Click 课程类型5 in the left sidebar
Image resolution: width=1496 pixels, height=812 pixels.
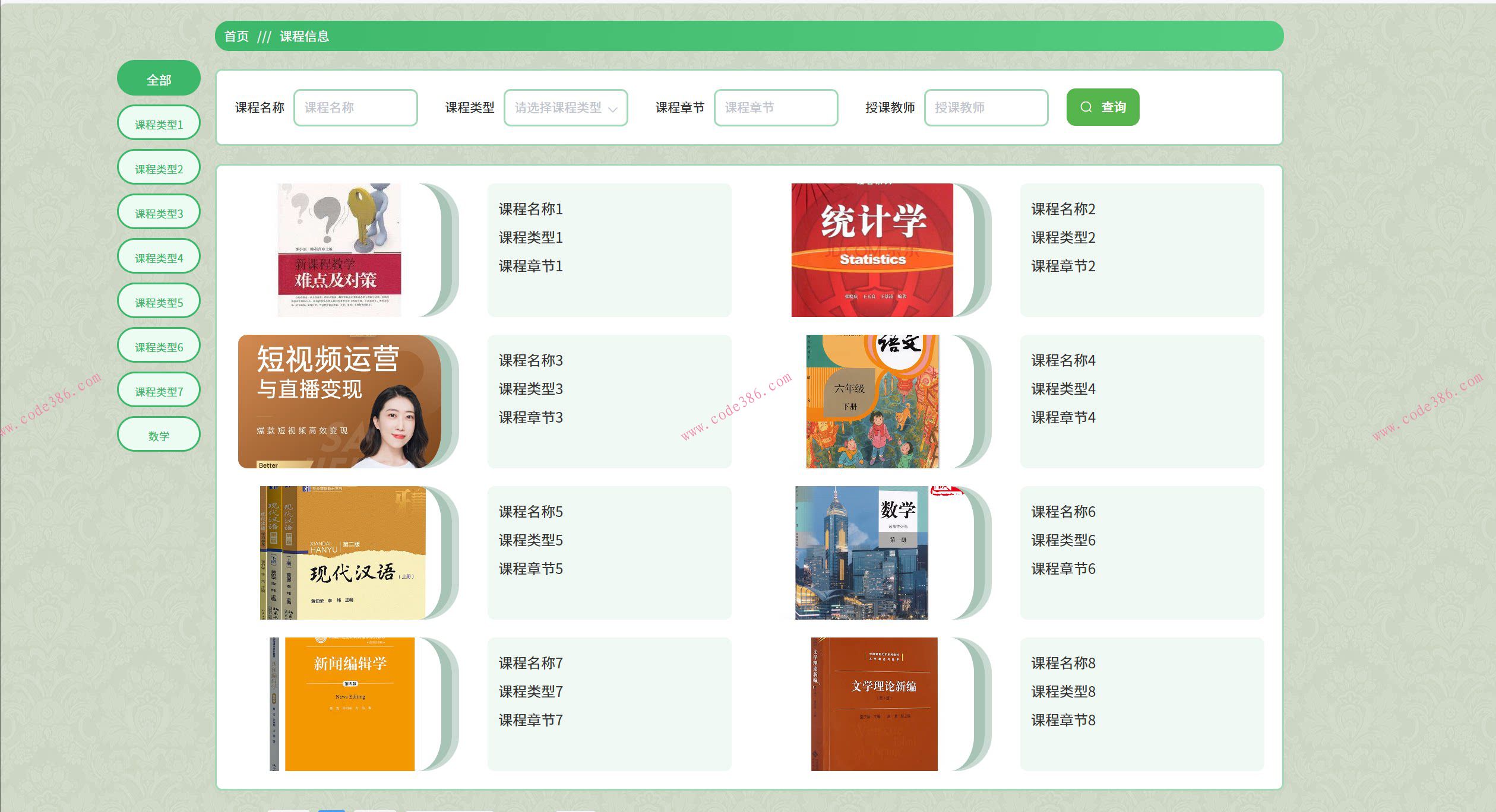pos(159,300)
